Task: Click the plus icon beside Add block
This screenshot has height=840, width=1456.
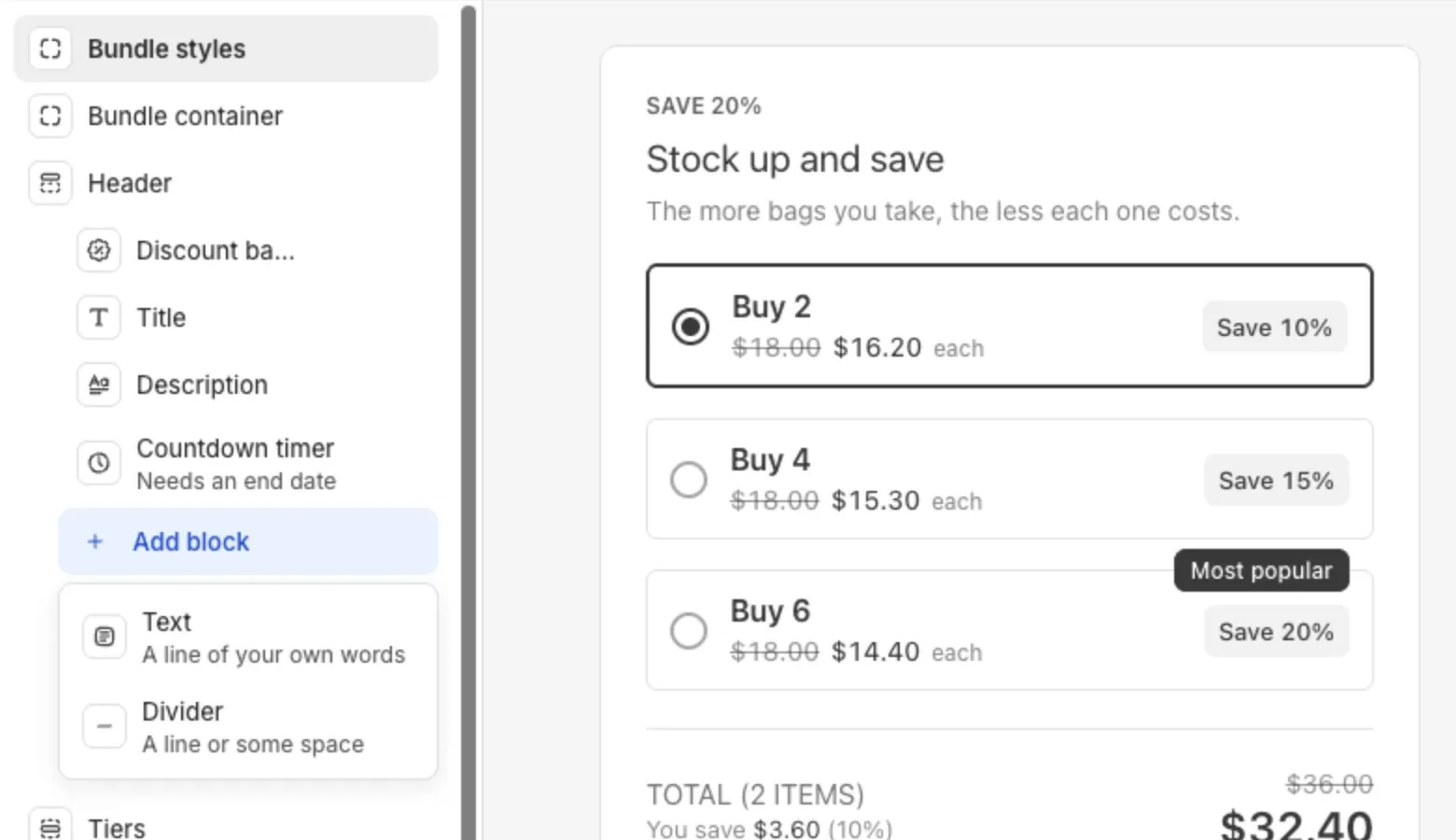Action: pyautogui.click(x=95, y=541)
